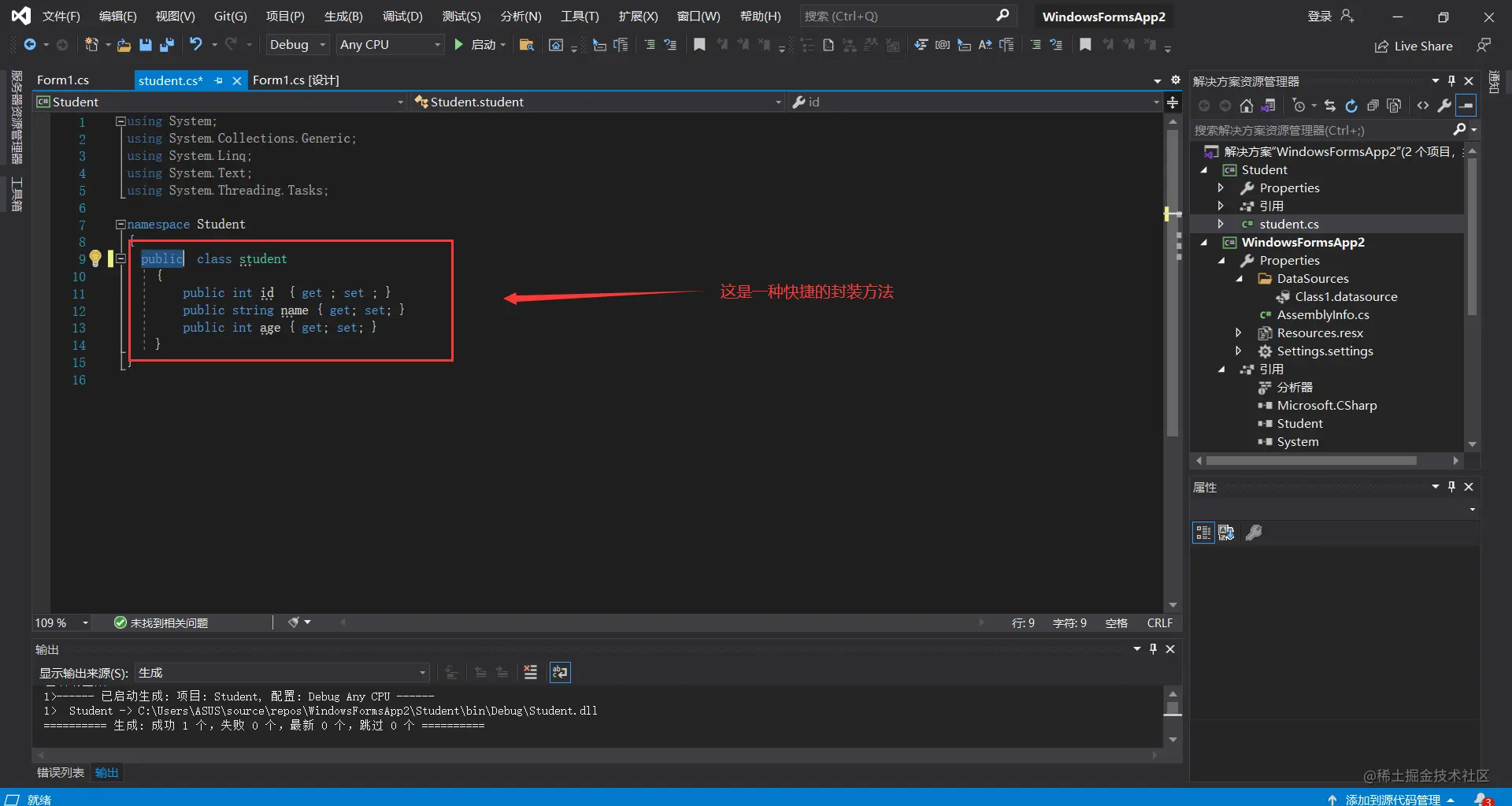The height and width of the screenshot is (806, 1512).
Task: Toggle Preview Selected Items in Solution Explorer
Action: click(1466, 106)
